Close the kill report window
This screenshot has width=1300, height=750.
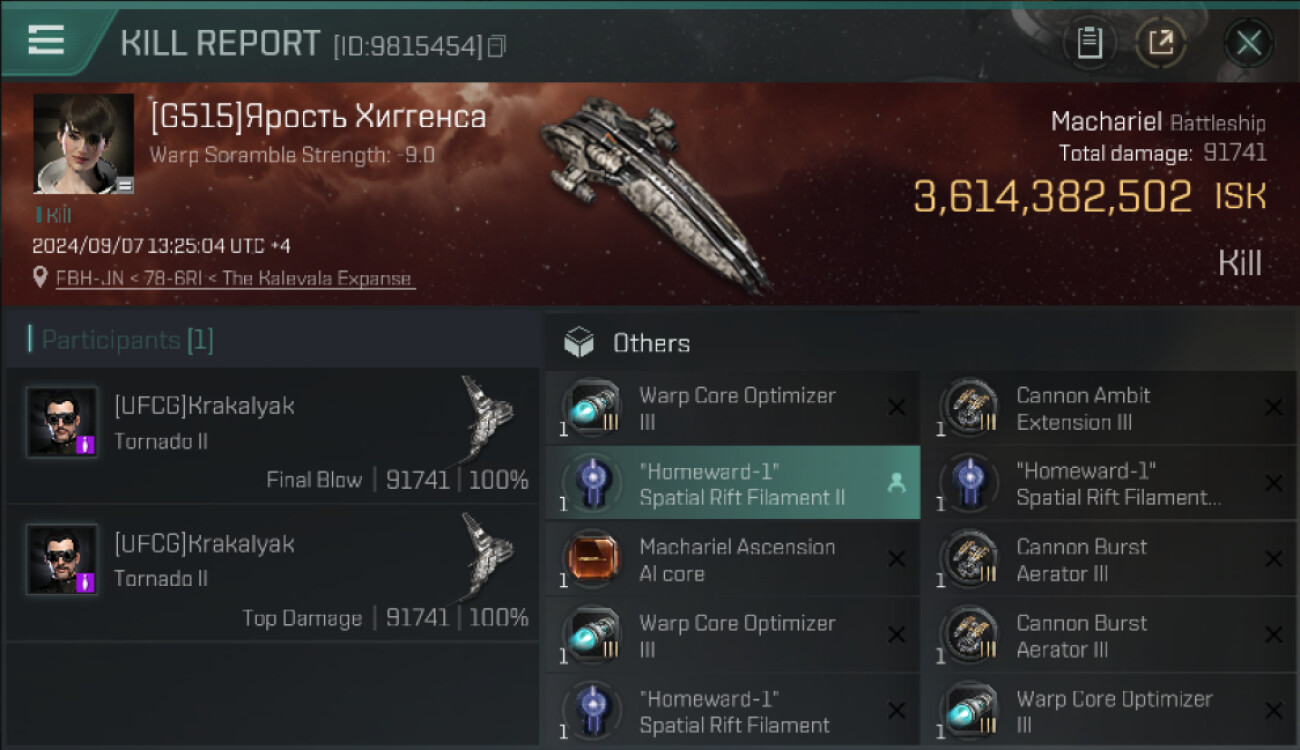pos(1248,43)
